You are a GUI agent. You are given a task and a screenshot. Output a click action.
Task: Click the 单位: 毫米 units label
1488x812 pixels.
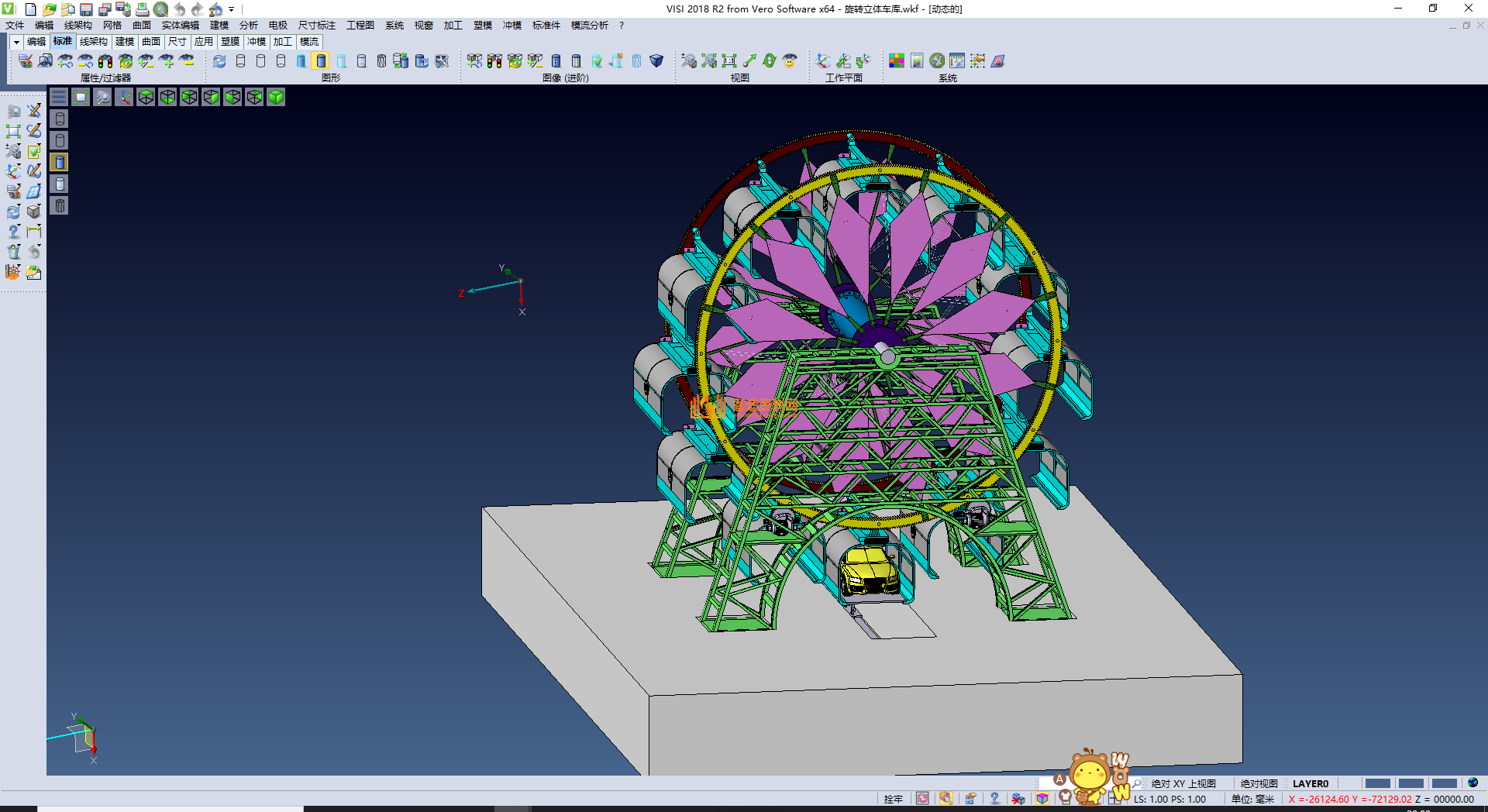[1252, 799]
